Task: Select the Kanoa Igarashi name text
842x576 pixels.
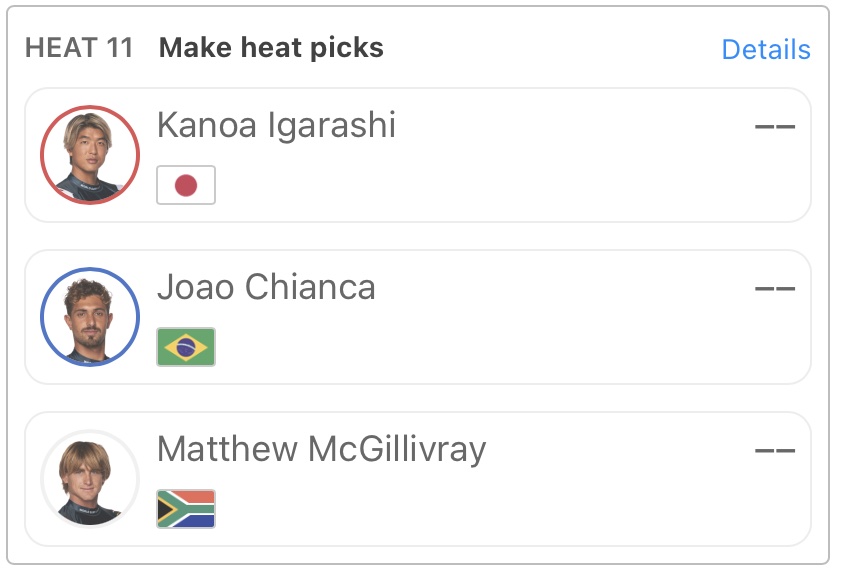Action: [276, 126]
